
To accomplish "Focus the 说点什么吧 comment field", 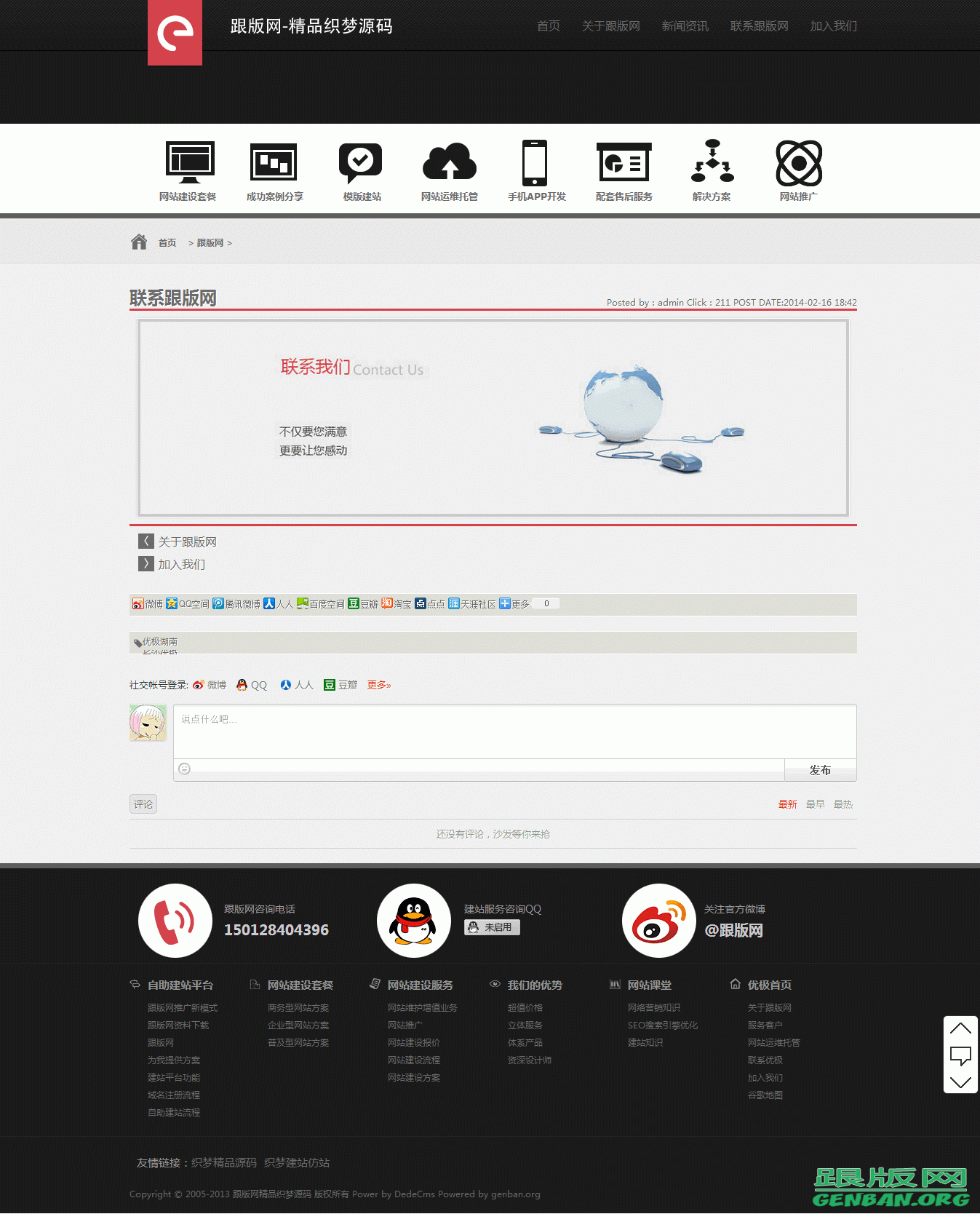I will point(514,731).
